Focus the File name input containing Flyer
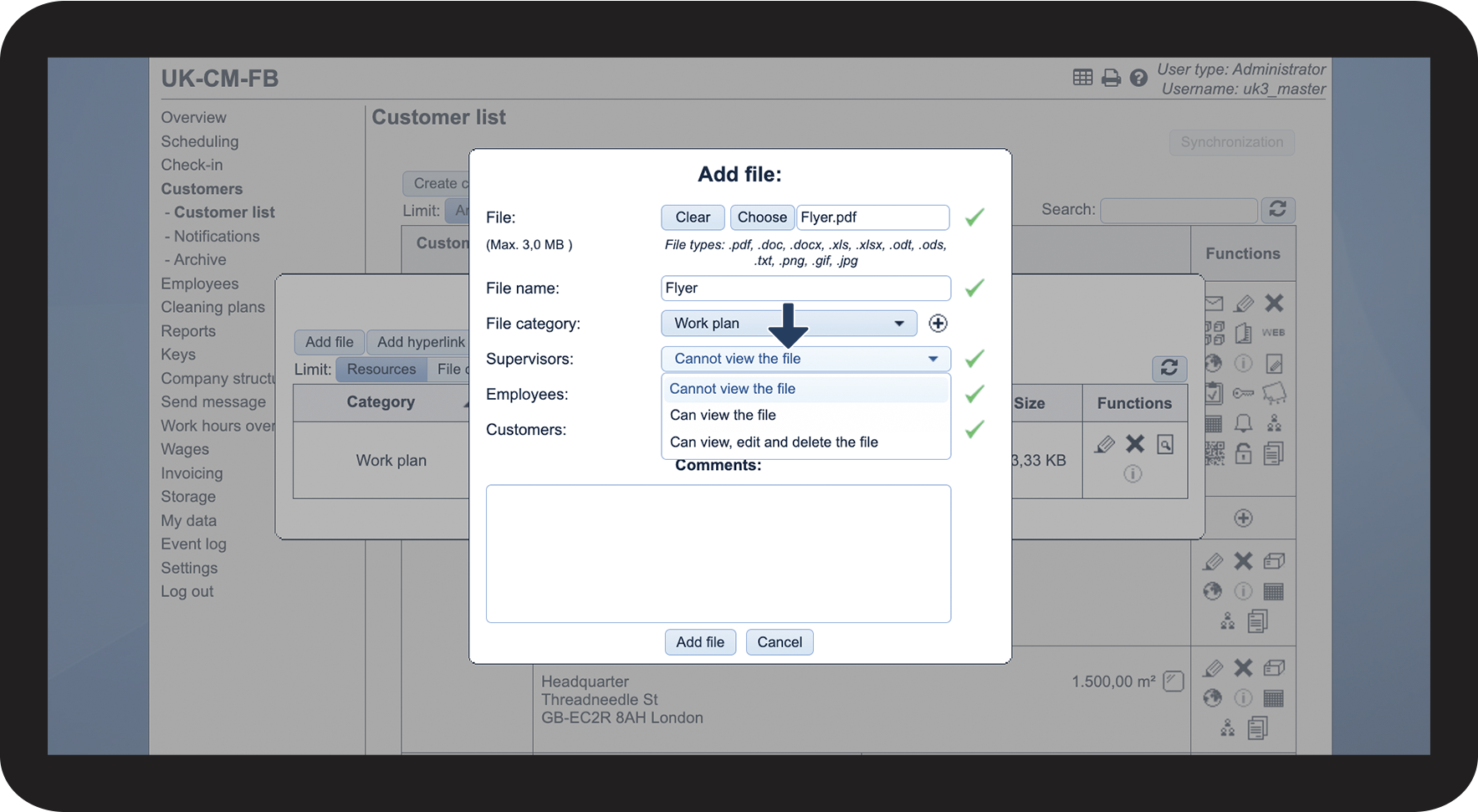 806,289
